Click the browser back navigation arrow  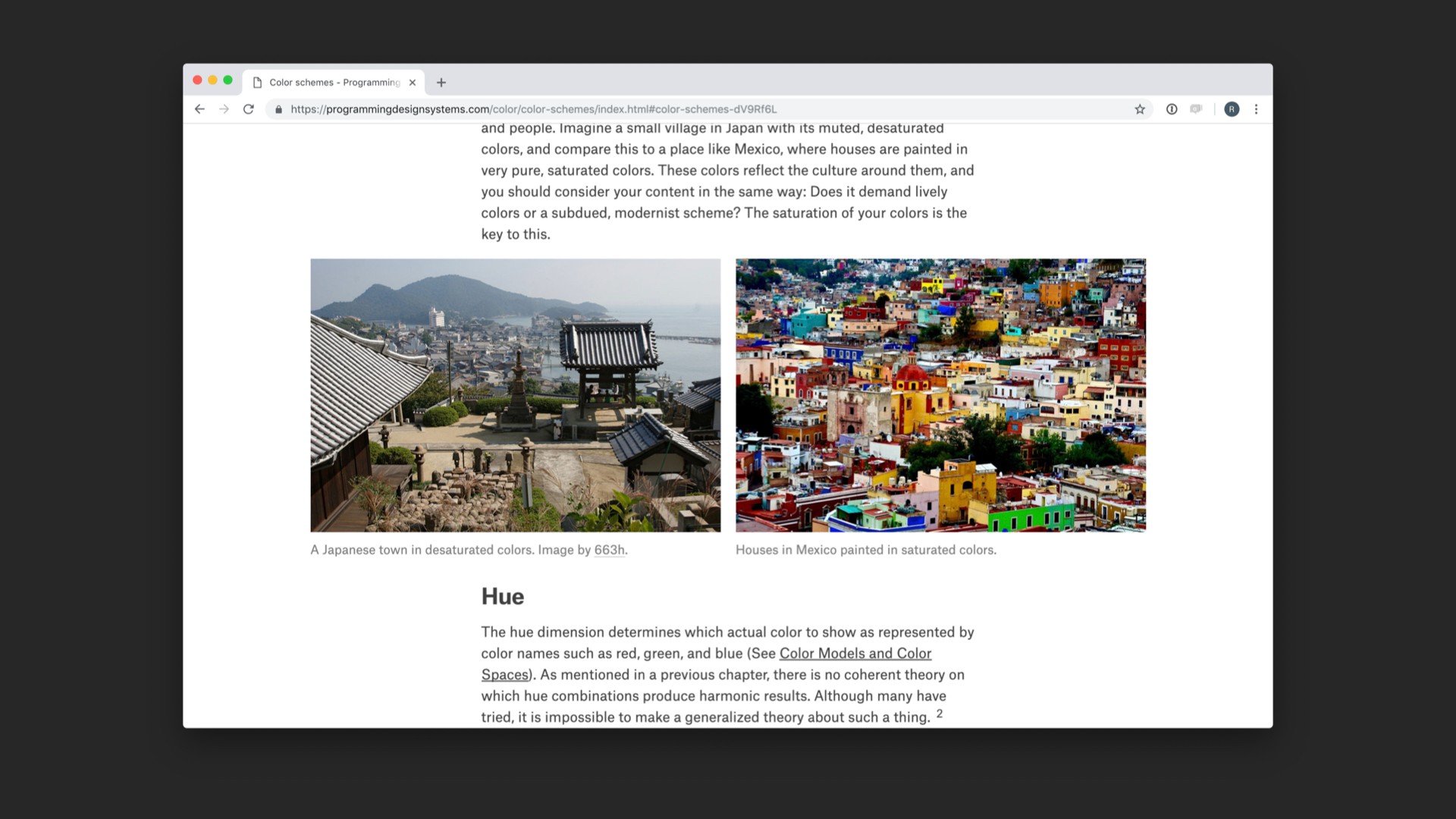click(199, 109)
